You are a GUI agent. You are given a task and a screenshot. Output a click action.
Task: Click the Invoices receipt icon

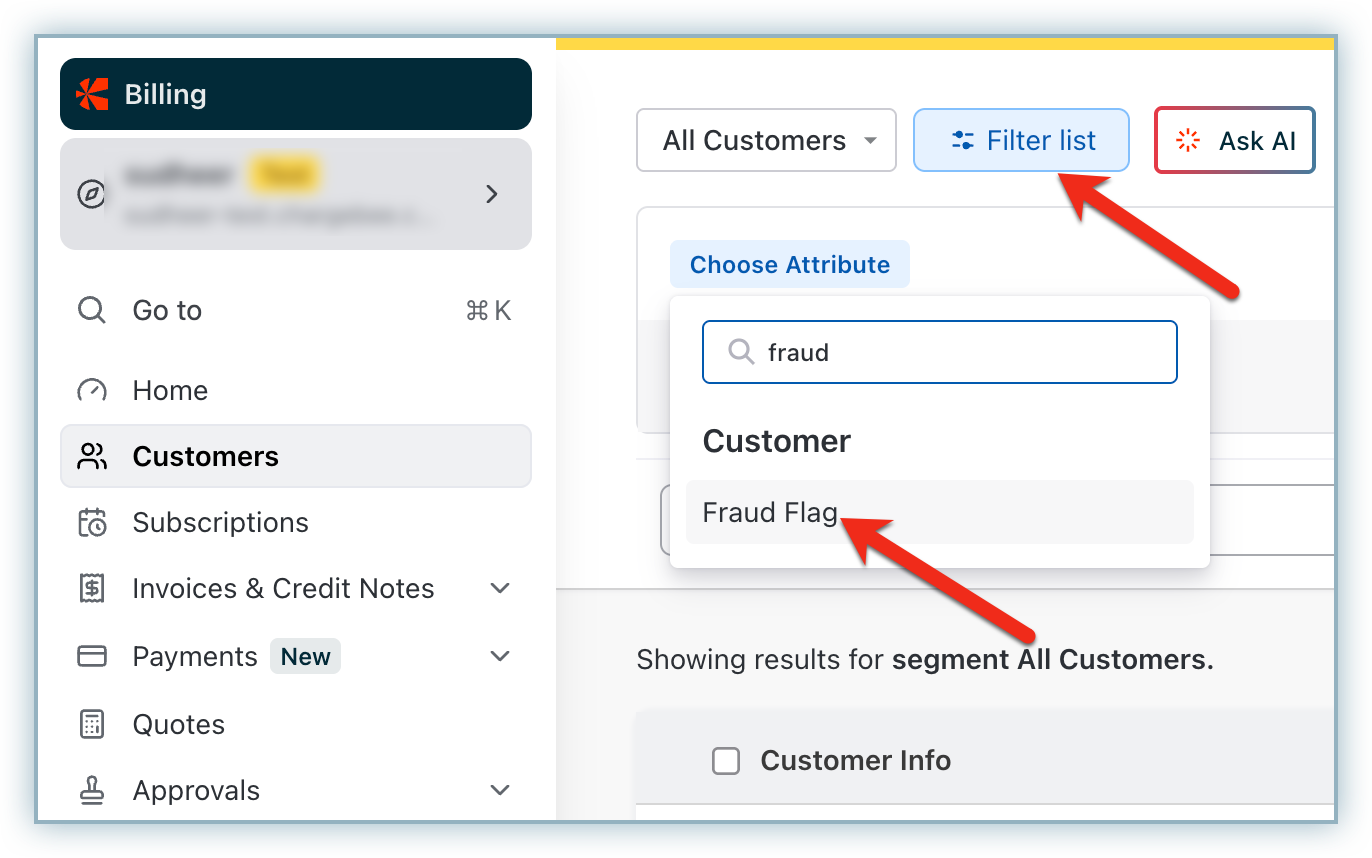tap(91, 588)
